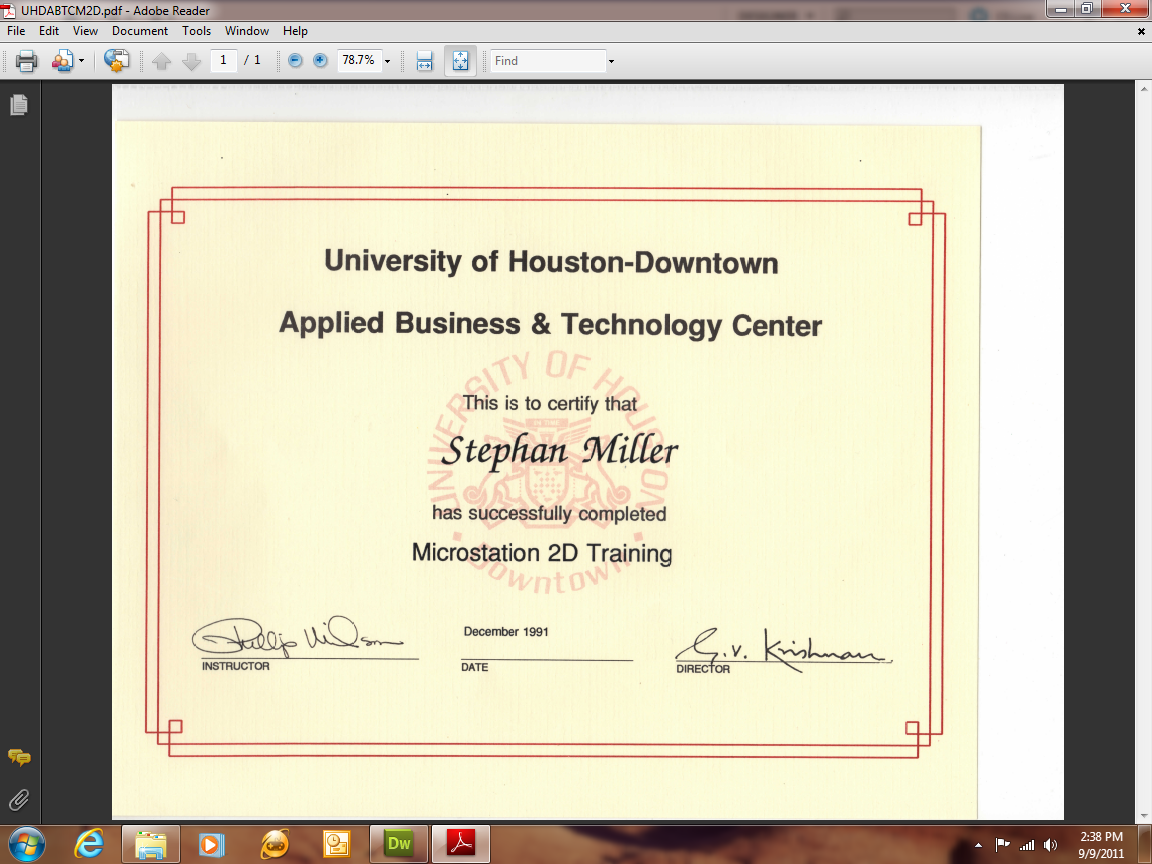Open Windows Explorer from taskbar

tap(151, 844)
